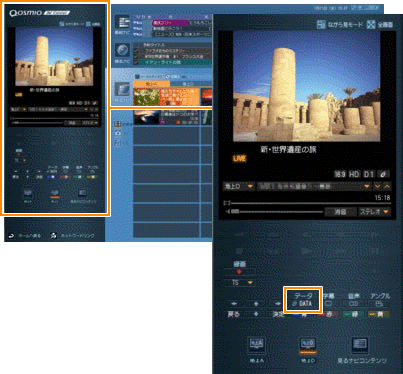The image size is (403, 374).
Task: Click the link icon next to D1
Action: 383,174
